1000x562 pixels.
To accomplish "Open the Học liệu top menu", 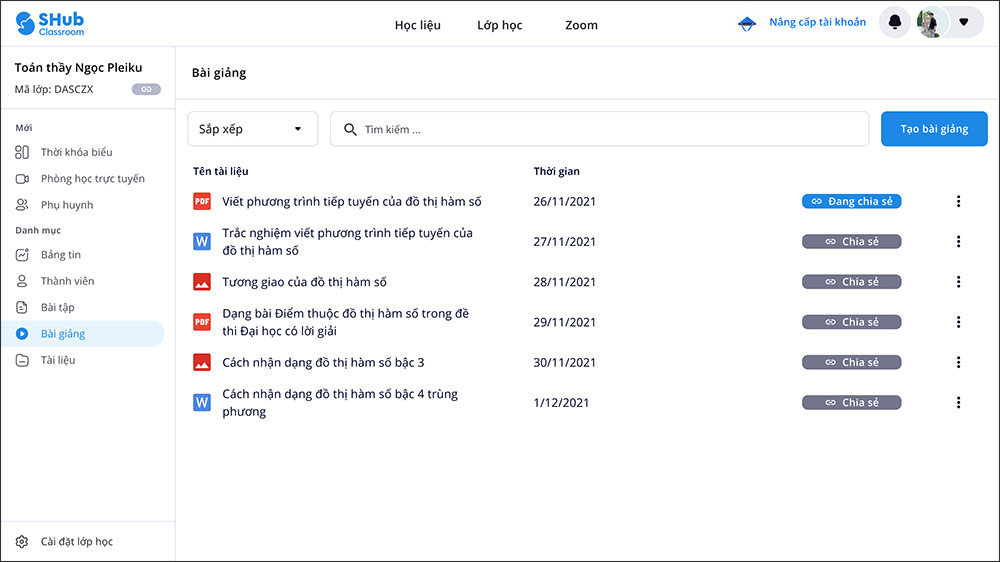I will pyautogui.click(x=417, y=25).
